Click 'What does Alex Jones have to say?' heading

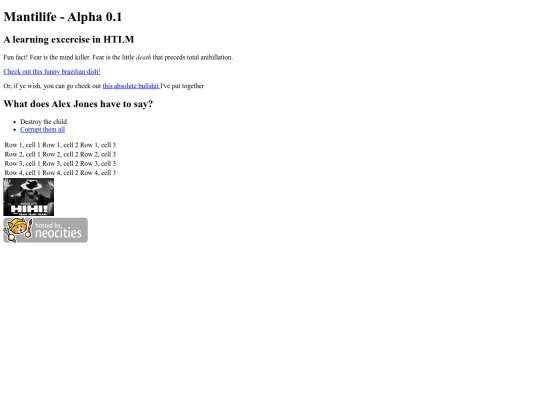click(x=78, y=104)
